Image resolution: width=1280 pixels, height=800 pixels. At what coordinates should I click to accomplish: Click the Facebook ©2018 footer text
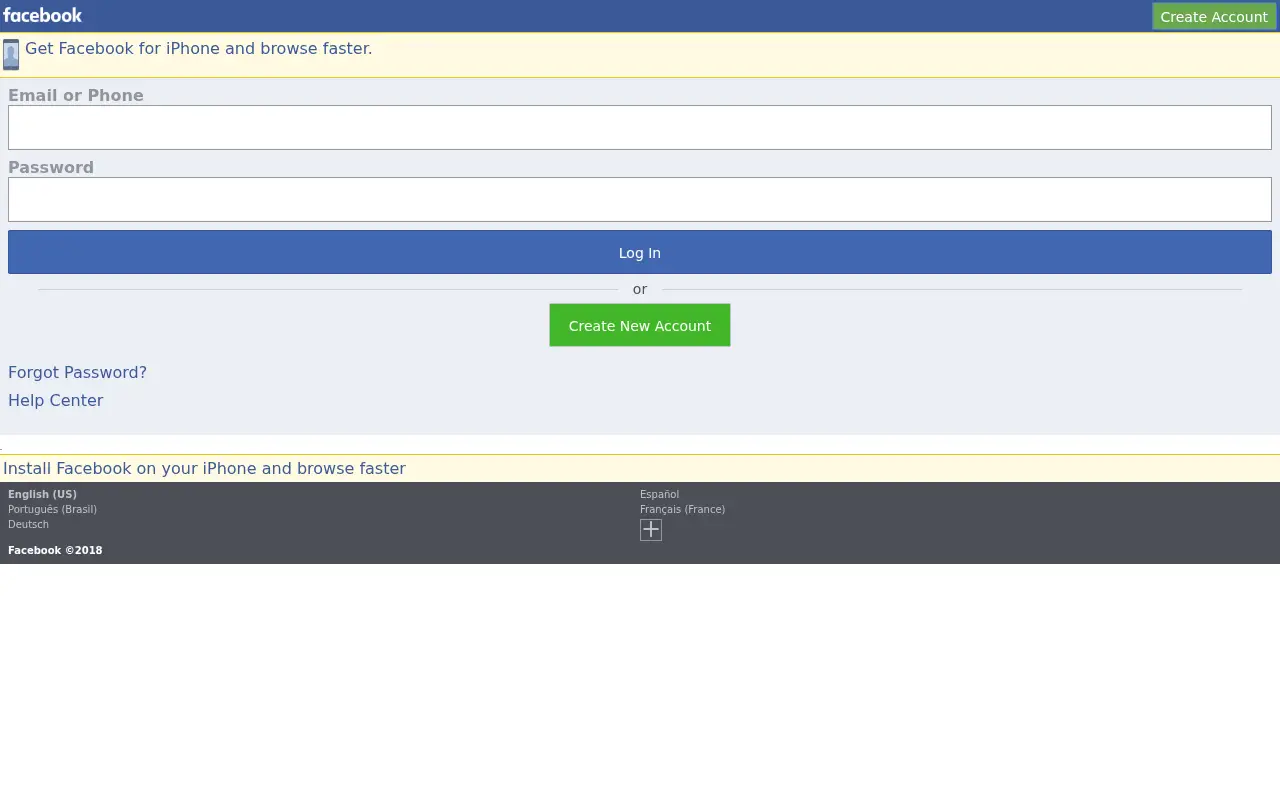tap(55, 550)
